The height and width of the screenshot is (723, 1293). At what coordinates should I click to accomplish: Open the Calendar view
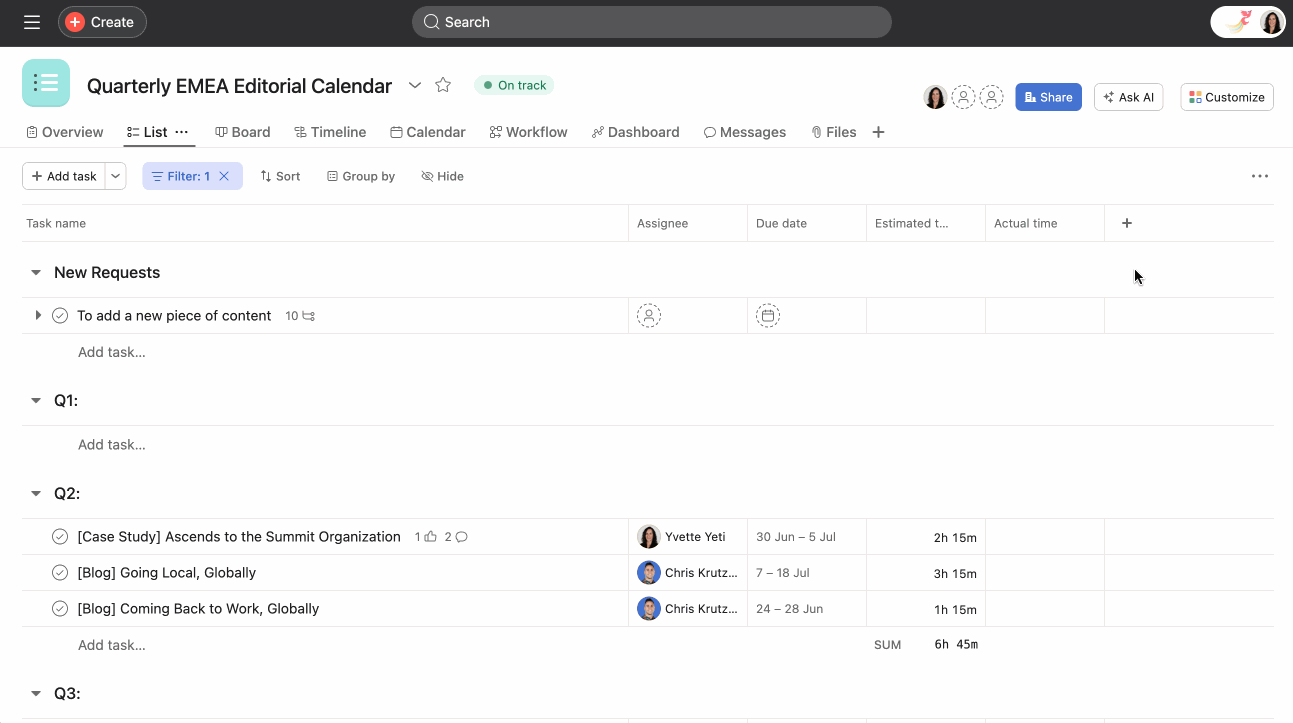pos(396,131)
